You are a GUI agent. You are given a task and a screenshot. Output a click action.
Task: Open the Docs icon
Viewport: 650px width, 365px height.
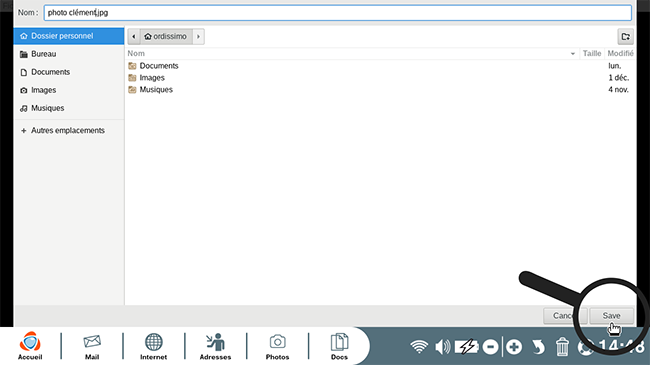point(339,346)
